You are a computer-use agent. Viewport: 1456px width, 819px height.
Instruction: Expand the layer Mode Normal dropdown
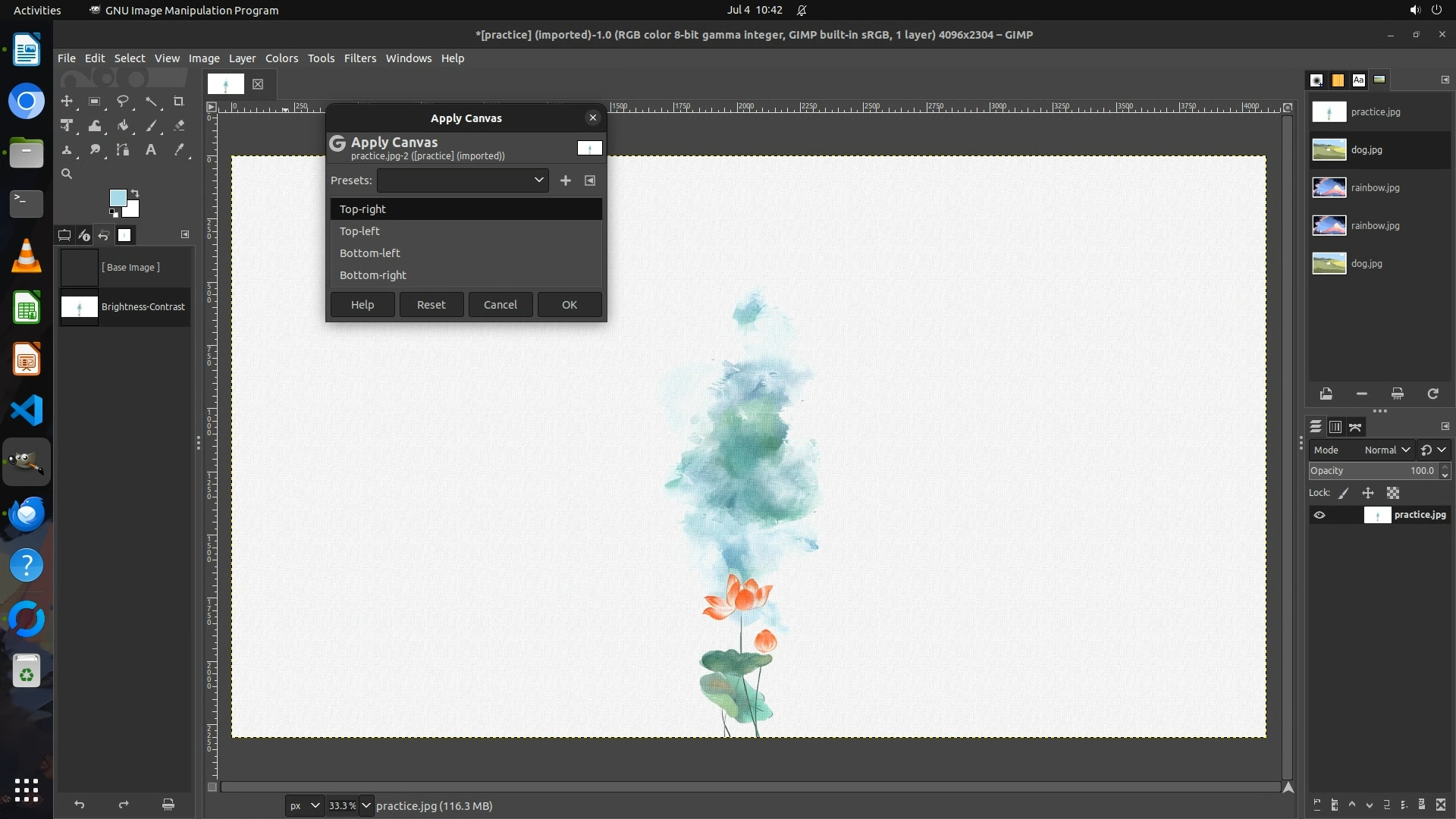tap(1387, 450)
